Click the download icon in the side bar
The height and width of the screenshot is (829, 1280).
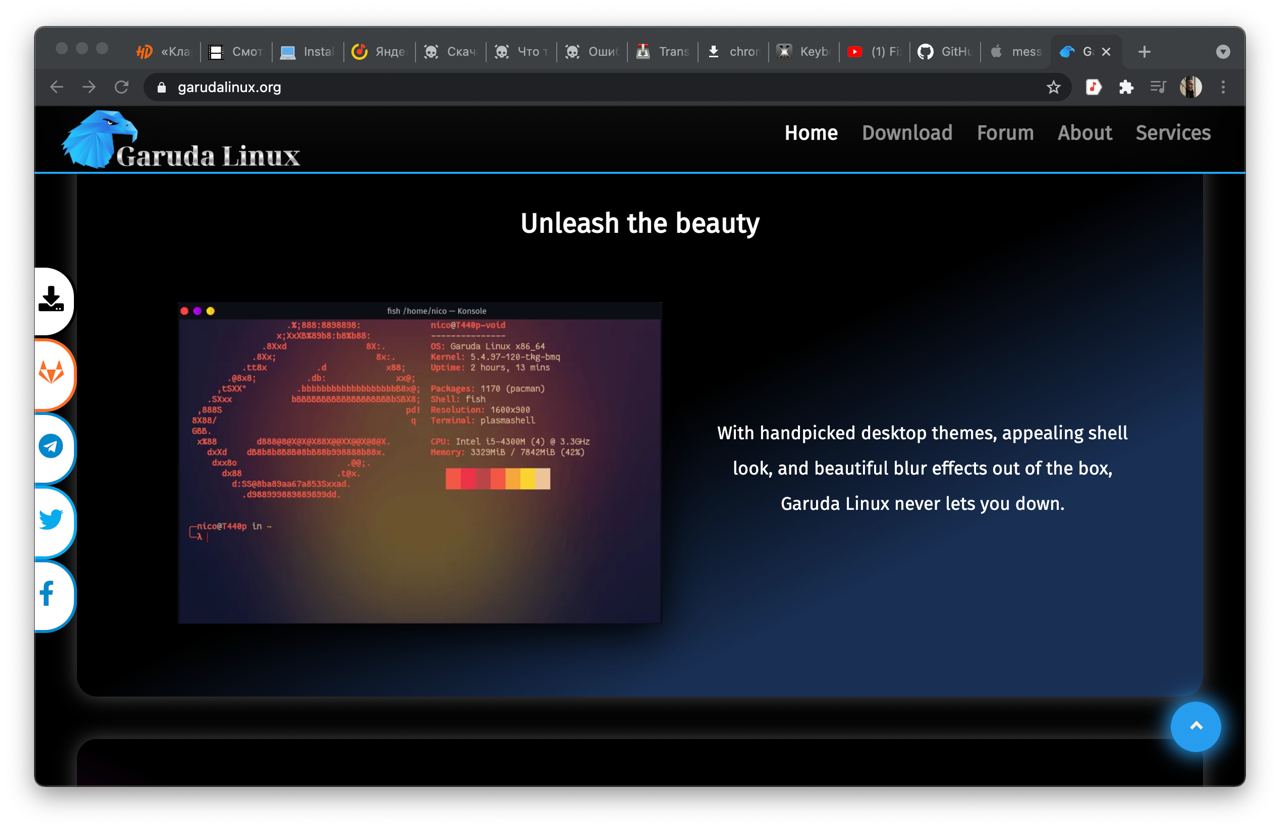click(51, 299)
